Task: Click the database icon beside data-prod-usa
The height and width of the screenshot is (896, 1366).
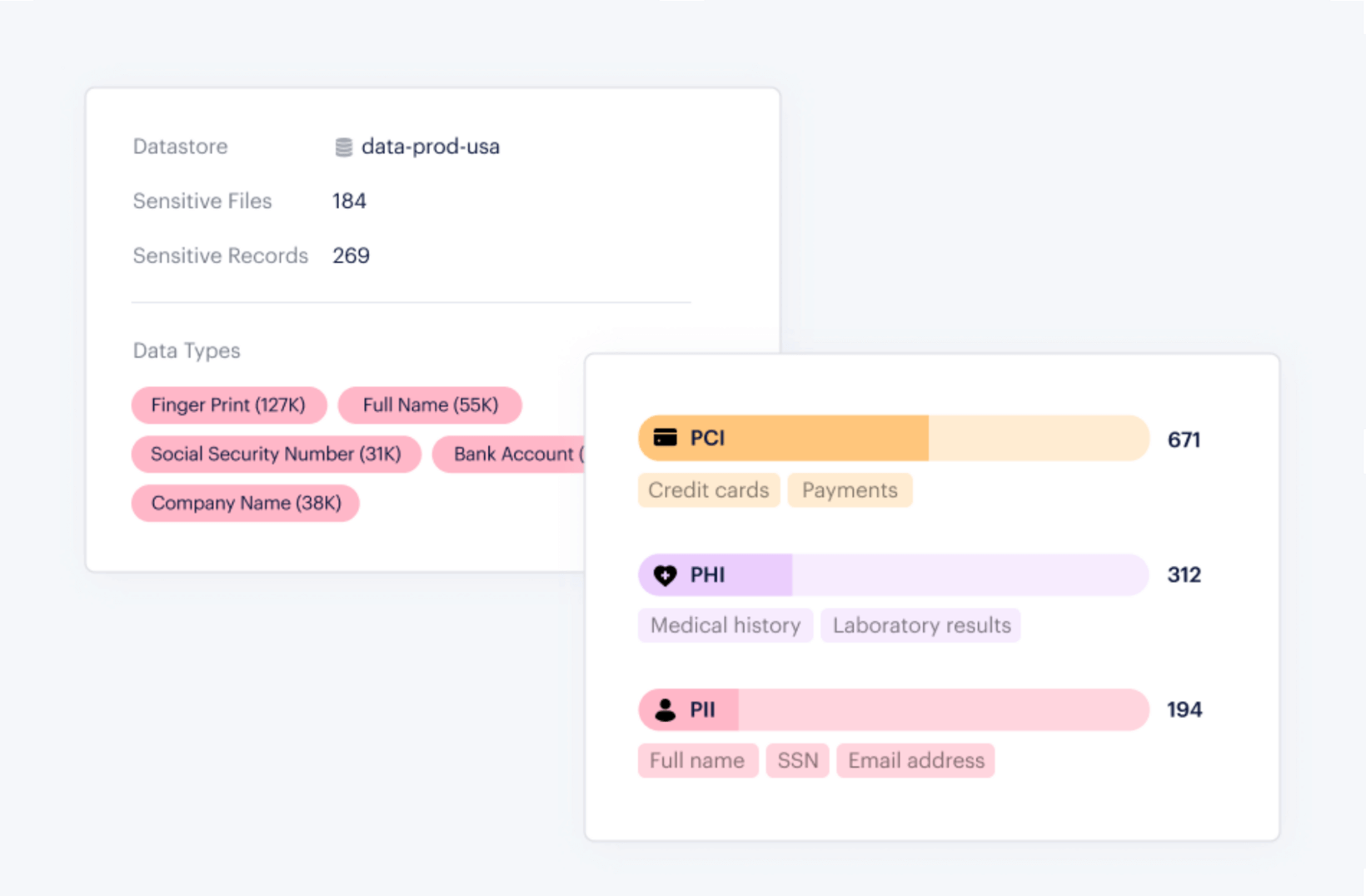Action: point(343,147)
